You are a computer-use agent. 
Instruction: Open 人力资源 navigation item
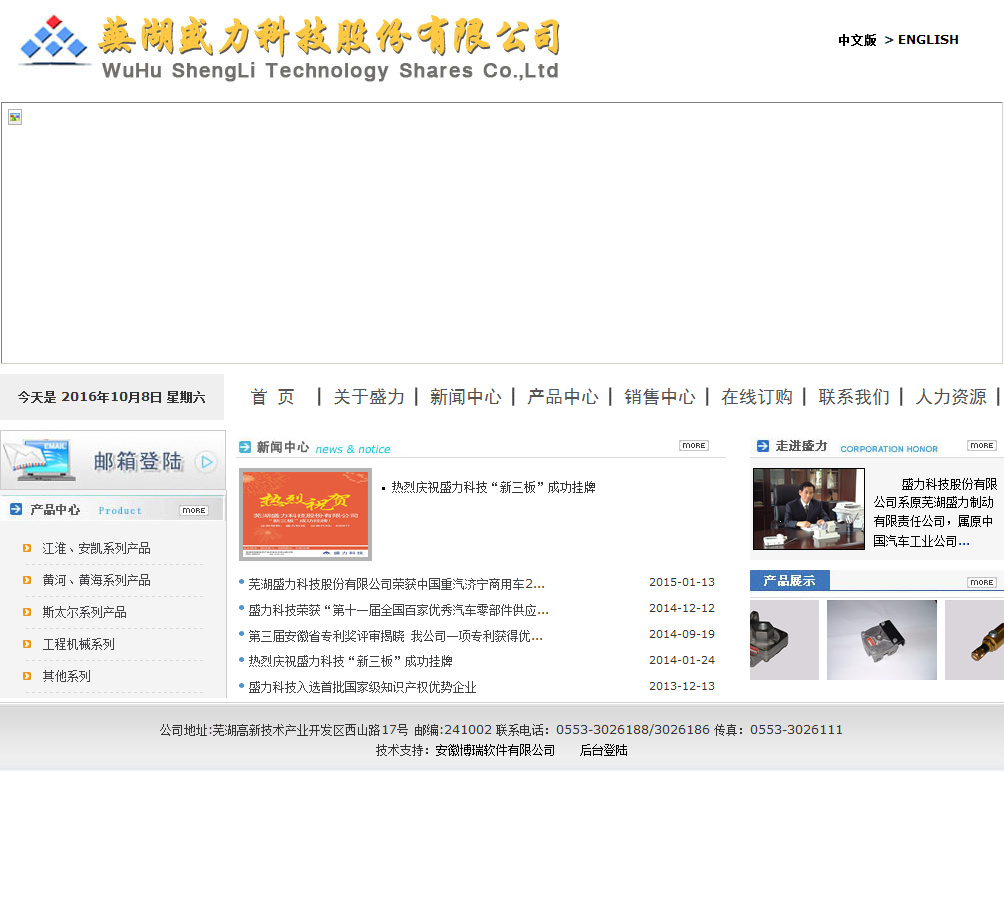pyautogui.click(x=951, y=397)
